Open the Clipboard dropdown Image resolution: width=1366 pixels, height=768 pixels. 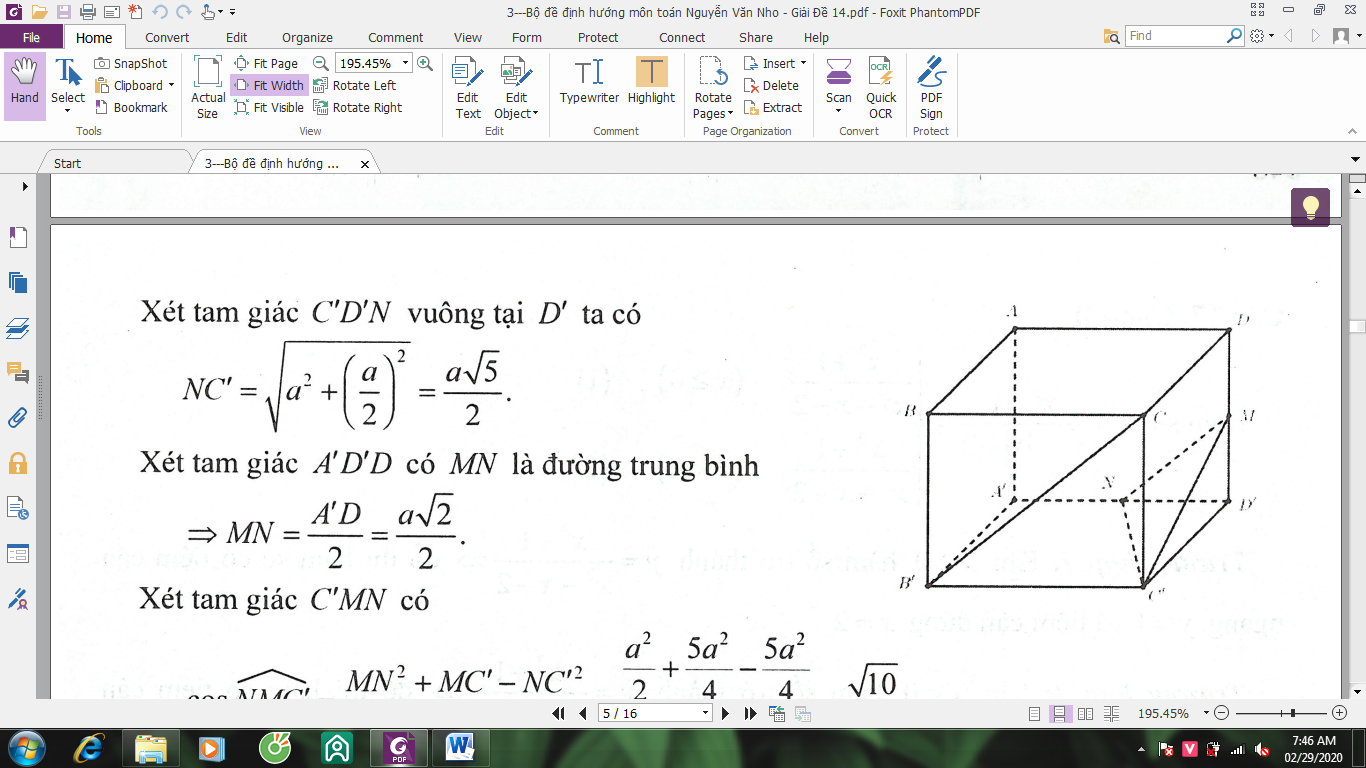tap(171, 85)
